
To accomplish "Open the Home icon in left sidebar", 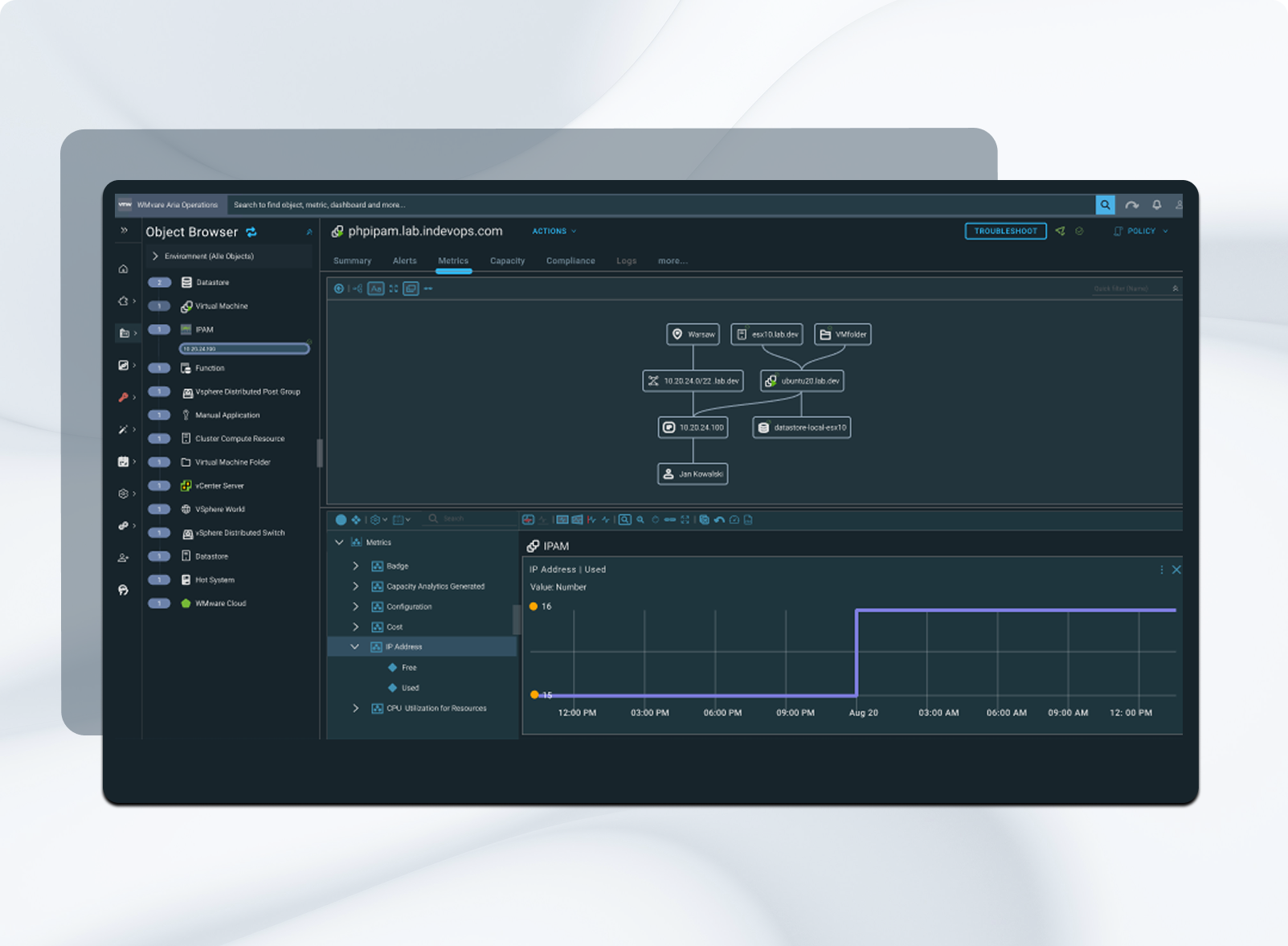I will point(123,269).
